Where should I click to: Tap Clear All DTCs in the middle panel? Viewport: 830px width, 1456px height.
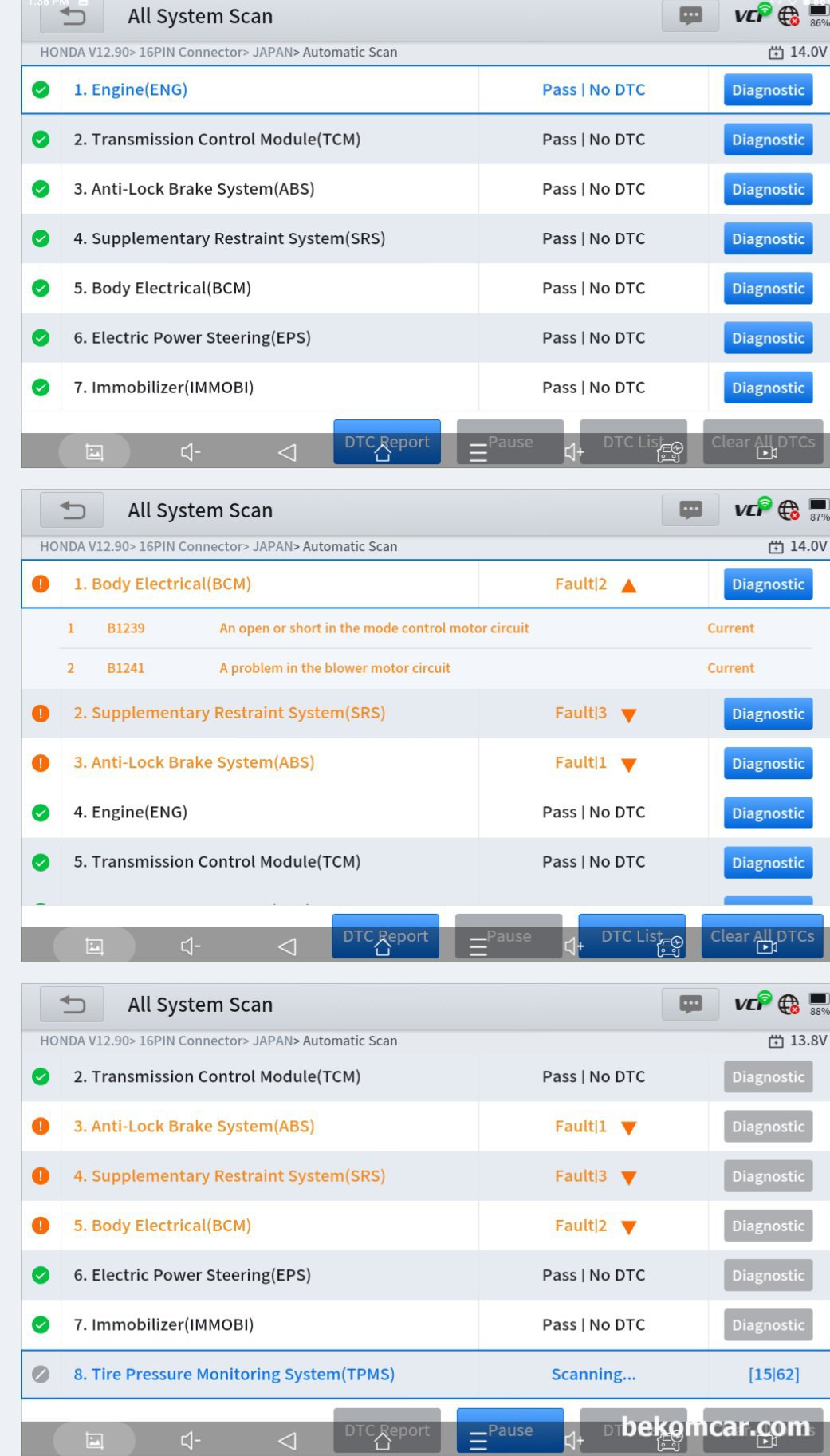pyautogui.click(x=762, y=936)
